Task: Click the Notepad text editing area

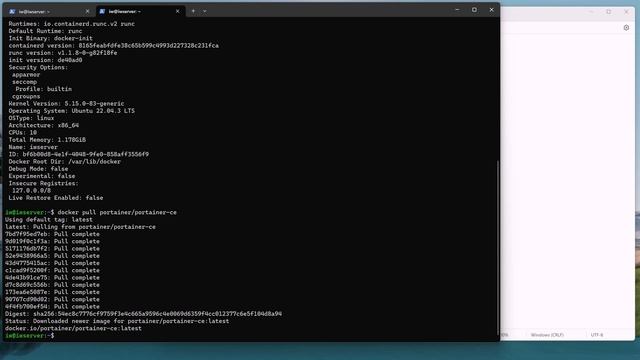Action: [x=567, y=182]
